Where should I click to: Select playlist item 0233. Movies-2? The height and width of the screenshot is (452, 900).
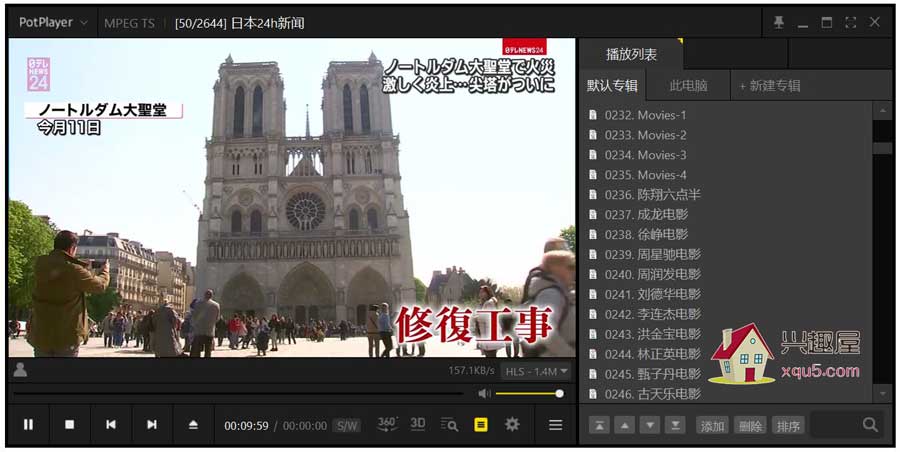[x=726, y=136]
